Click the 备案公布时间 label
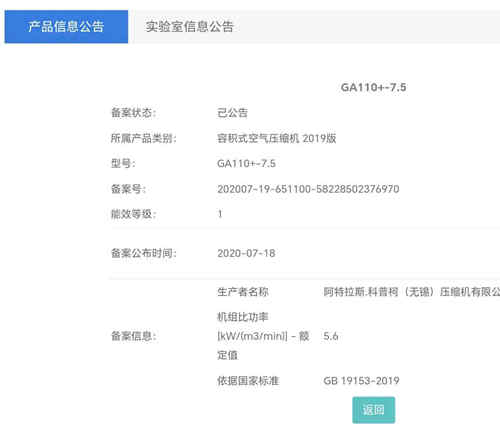This screenshot has height=437, width=500. pos(143,253)
